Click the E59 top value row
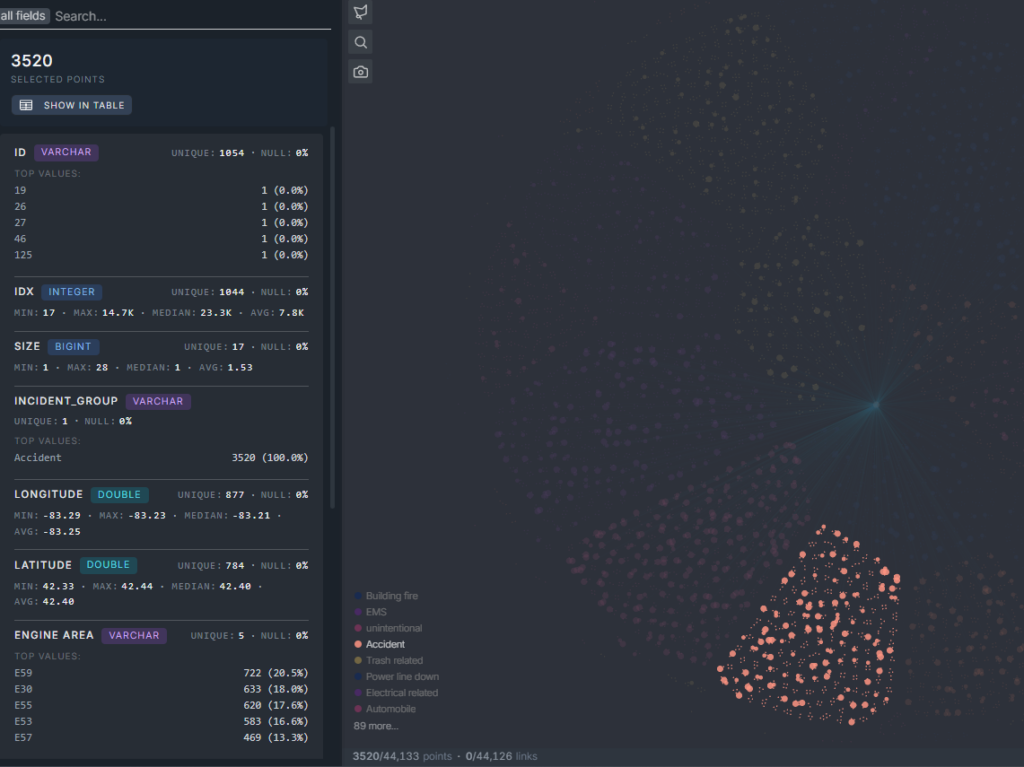 point(160,673)
